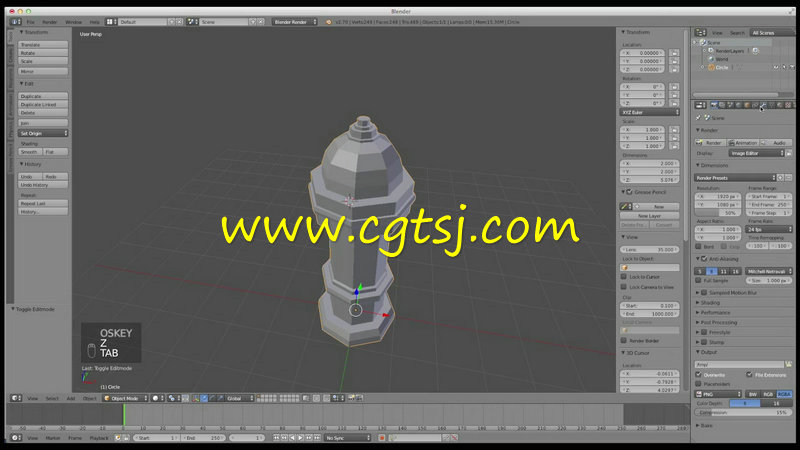Toggle the Overwrite checkbox
The width and height of the screenshot is (800, 450).
click(698, 375)
